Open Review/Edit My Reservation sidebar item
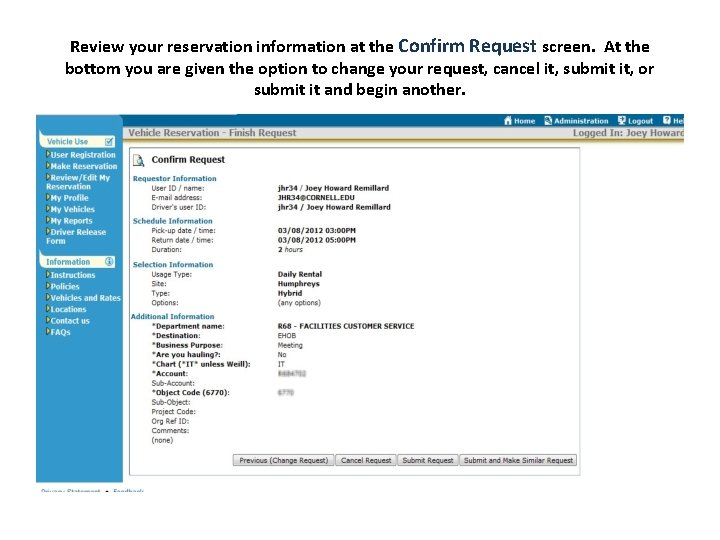The image size is (720, 540). 78,182
